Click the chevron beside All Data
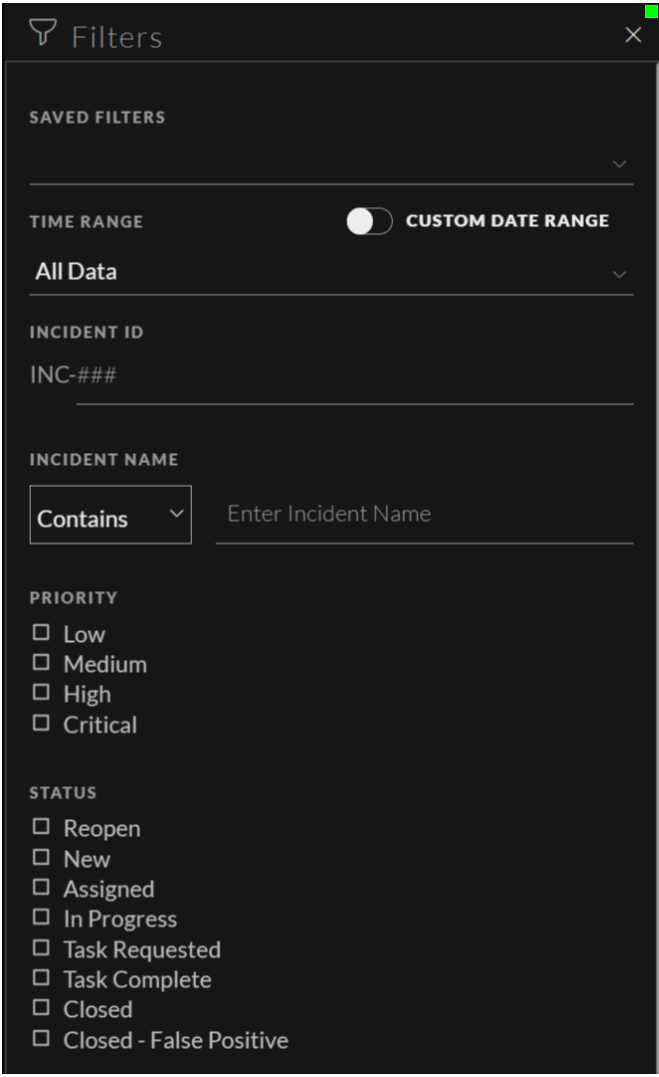Viewport: 659px width, 1077px height. click(618, 271)
